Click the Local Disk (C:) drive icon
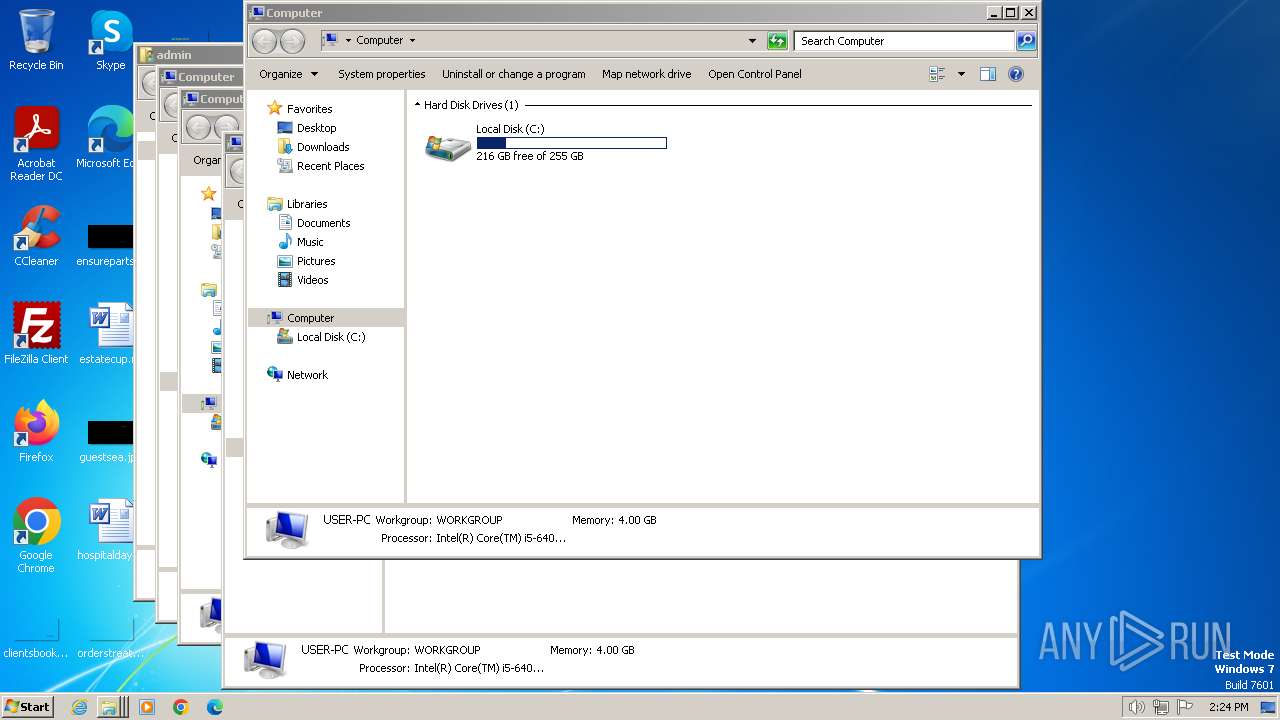Viewport: 1280px width, 720px height. (448, 147)
